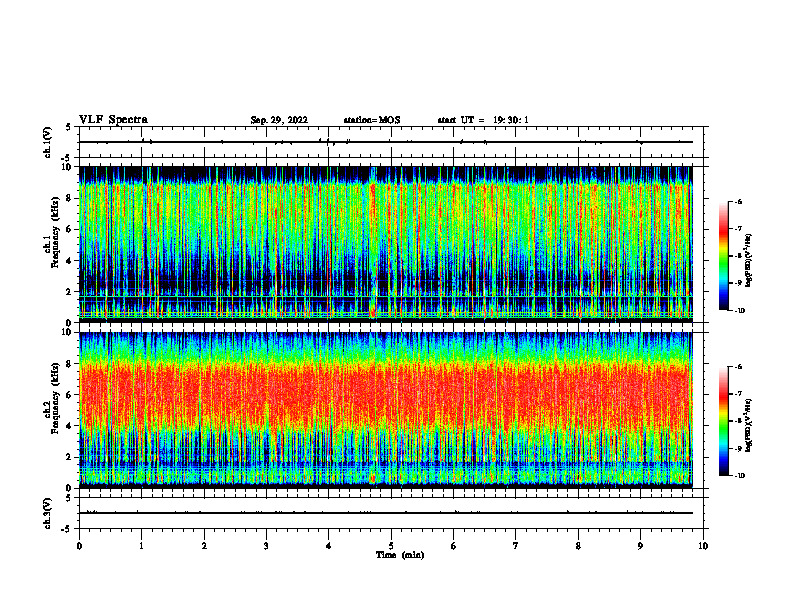The image size is (792, 612).
Task: Select the ch.1 spectrogram color bar
Action: pyautogui.click(x=723, y=256)
